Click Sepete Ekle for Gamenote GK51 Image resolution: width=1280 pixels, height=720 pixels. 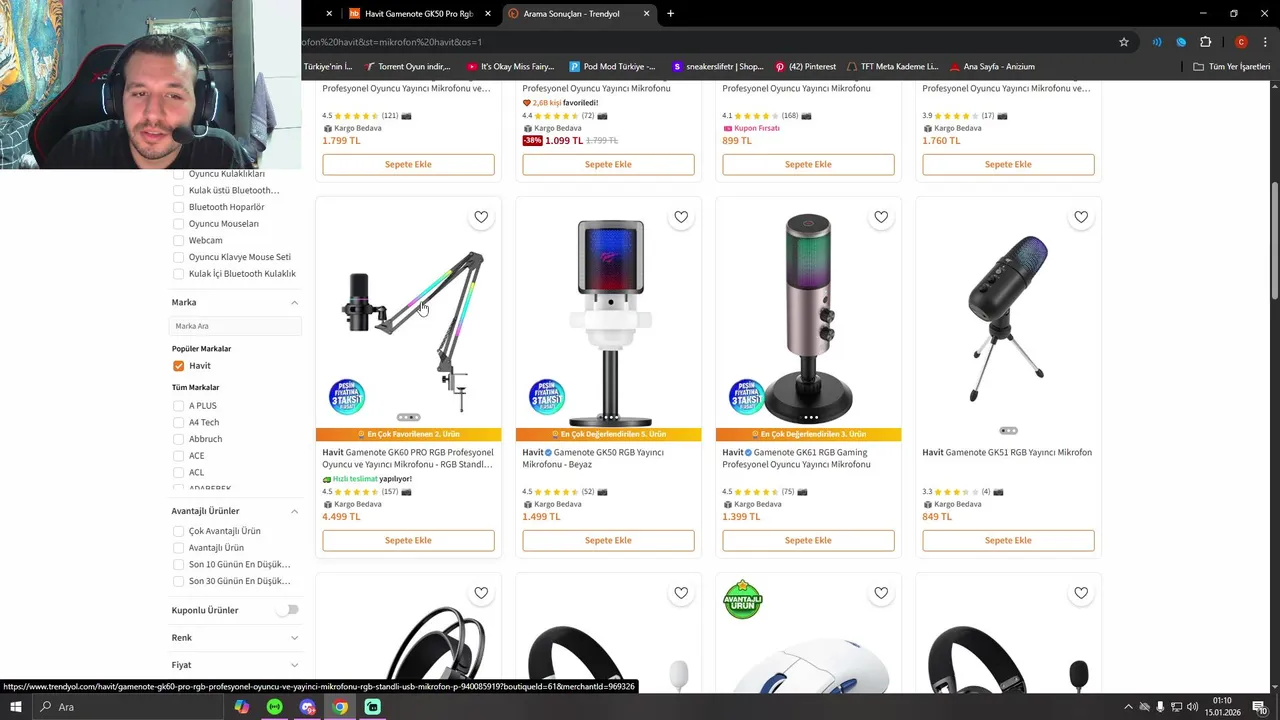[1008, 540]
